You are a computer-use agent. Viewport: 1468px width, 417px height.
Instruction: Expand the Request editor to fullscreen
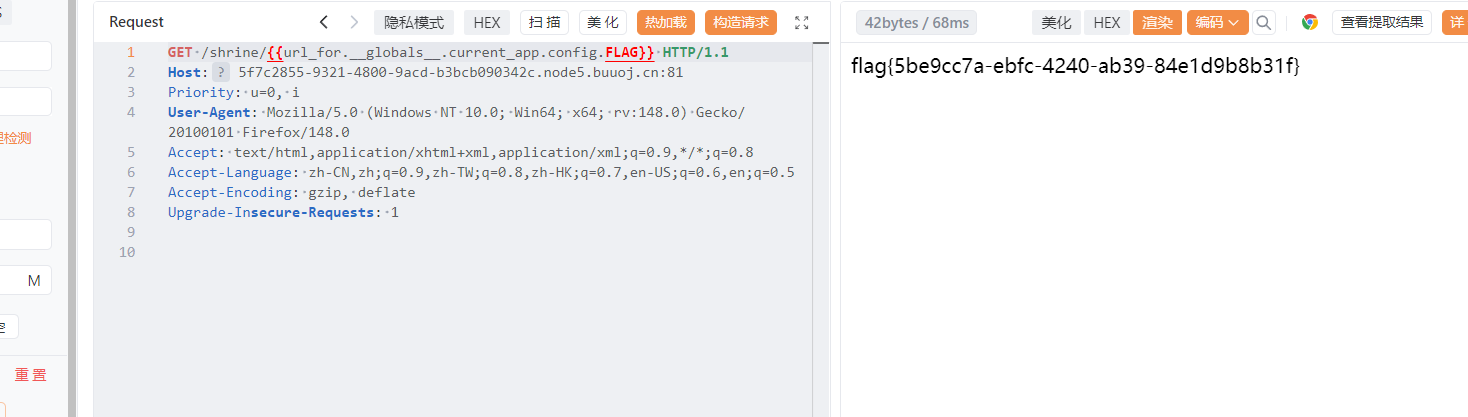(801, 22)
